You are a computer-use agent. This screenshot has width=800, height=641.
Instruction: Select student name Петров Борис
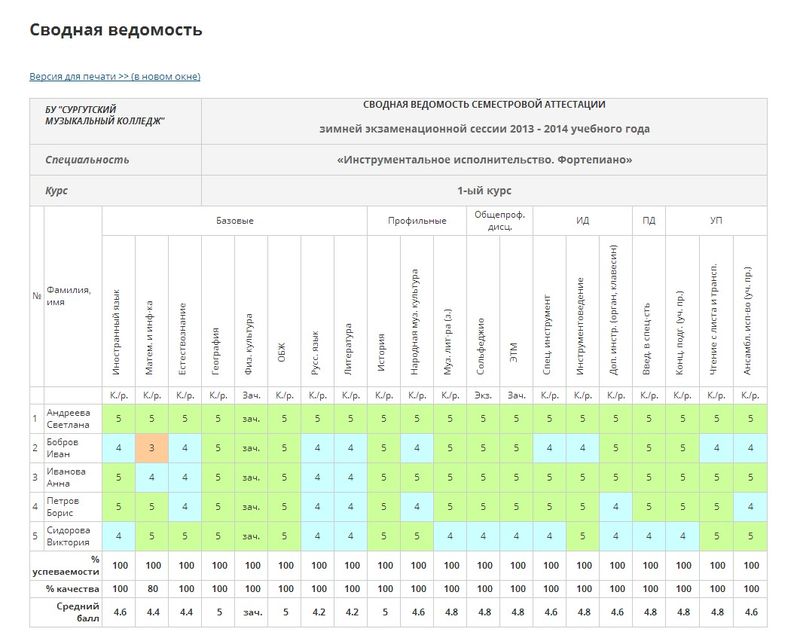coord(63,507)
